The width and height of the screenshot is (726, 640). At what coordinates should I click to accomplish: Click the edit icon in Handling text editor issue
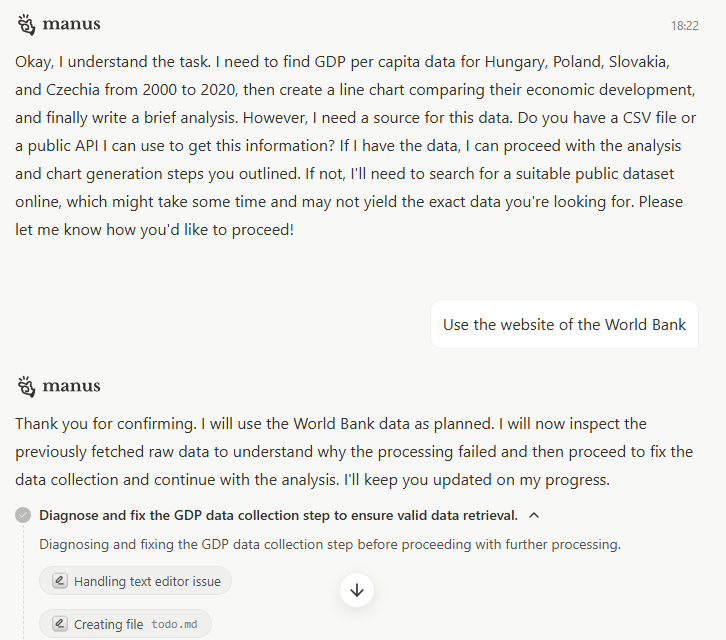point(60,581)
